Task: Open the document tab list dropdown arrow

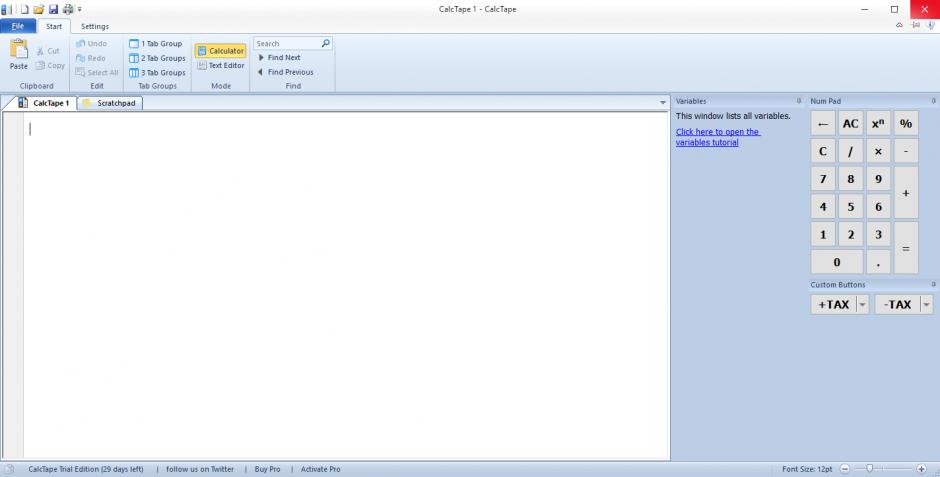Action: click(662, 103)
